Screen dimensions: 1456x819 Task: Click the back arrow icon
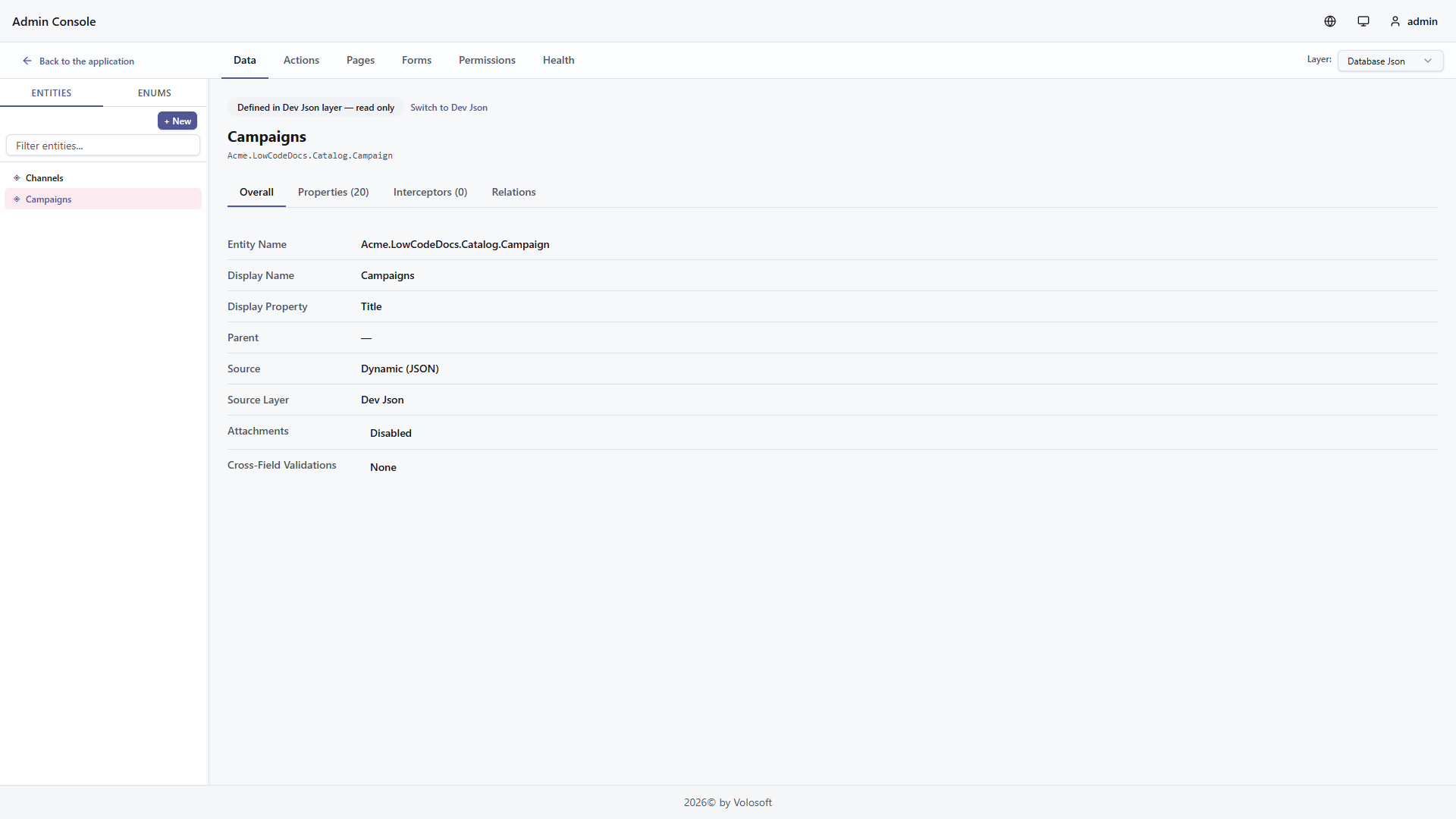click(x=27, y=61)
